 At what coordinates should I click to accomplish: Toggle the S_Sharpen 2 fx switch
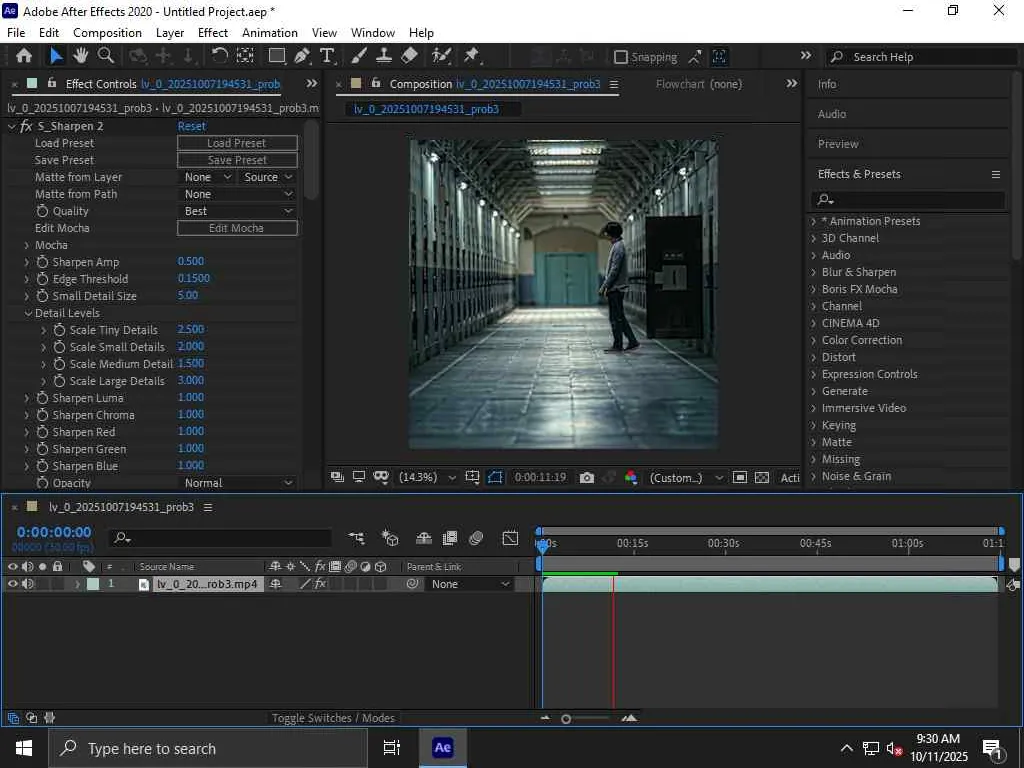27,126
